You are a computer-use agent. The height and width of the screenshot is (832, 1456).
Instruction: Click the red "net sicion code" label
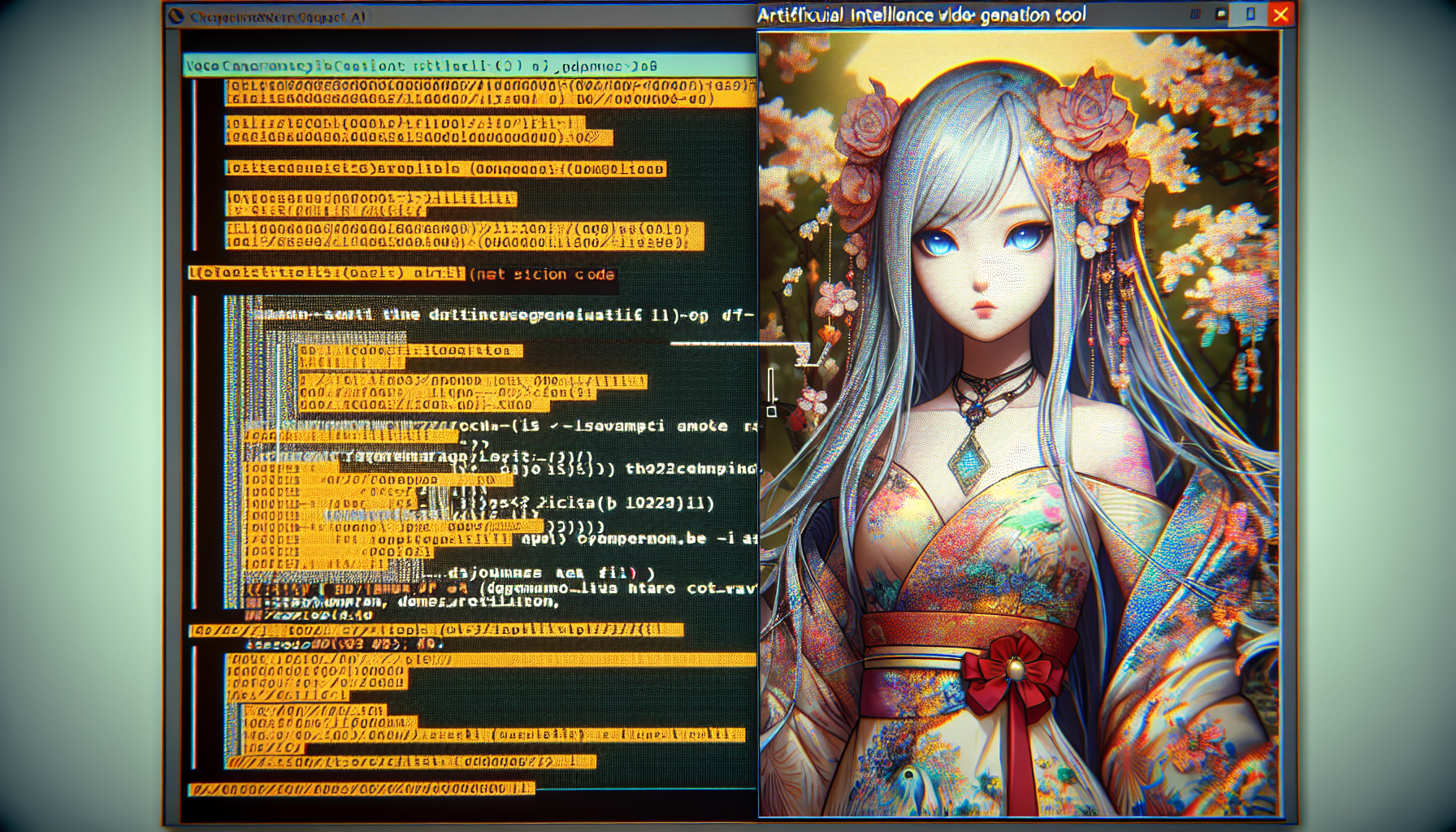point(541,275)
